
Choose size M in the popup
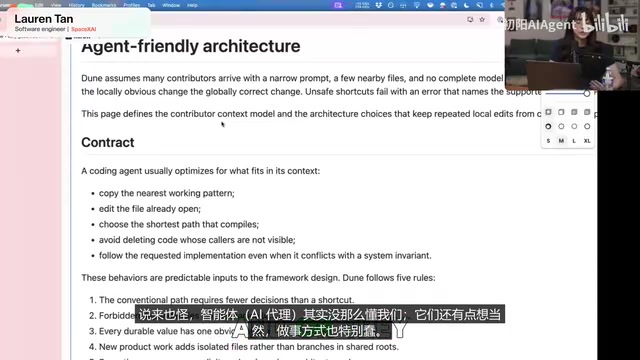(x=561, y=141)
